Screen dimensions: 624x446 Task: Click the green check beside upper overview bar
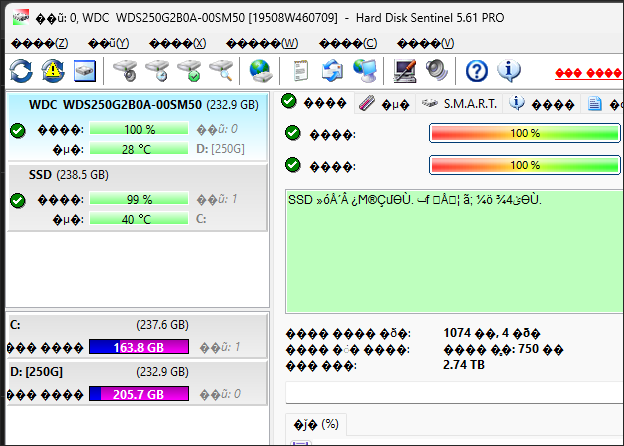(293, 133)
